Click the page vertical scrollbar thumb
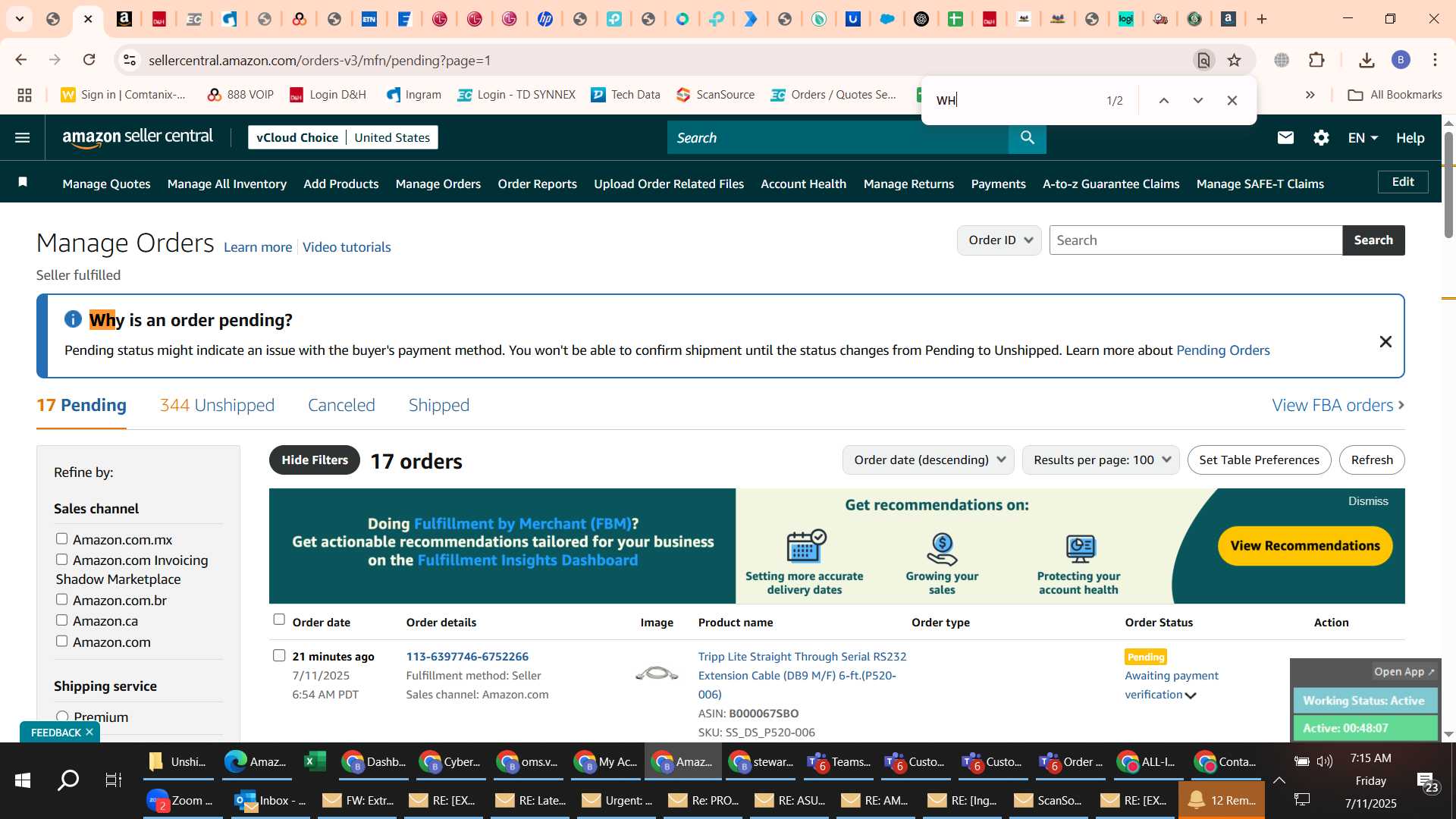The height and width of the screenshot is (819, 1456). 1448,186
